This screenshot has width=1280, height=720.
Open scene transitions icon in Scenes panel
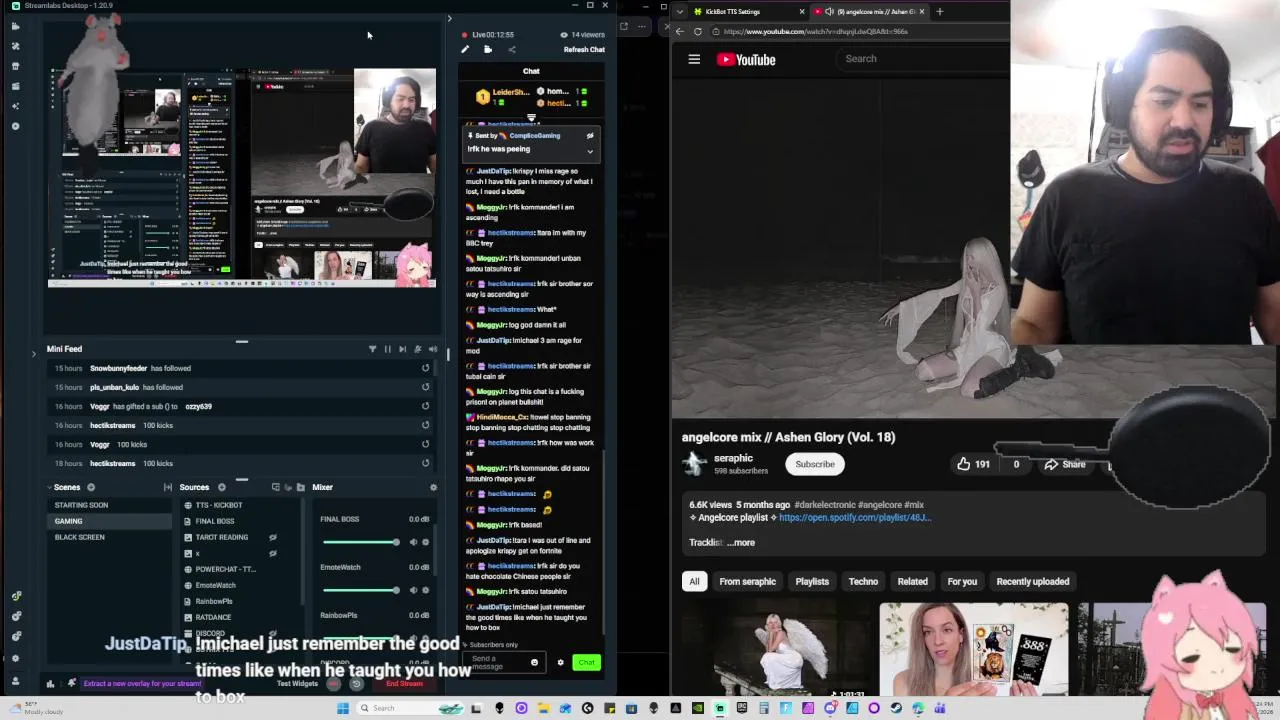(167, 487)
